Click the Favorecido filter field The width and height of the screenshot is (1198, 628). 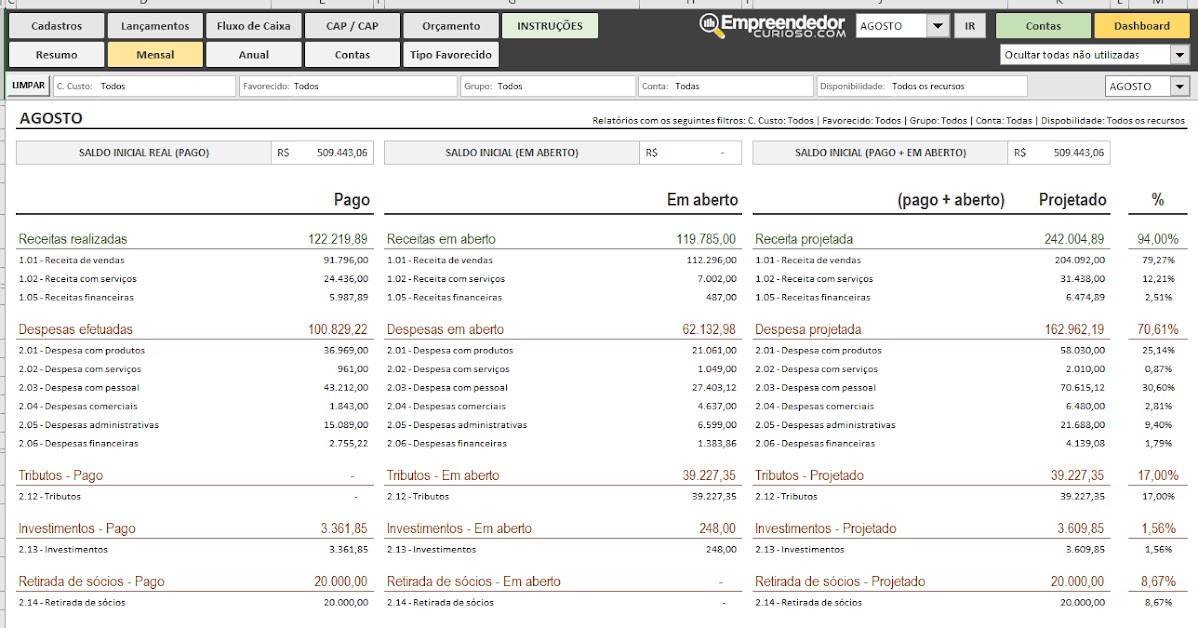click(x=347, y=87)
